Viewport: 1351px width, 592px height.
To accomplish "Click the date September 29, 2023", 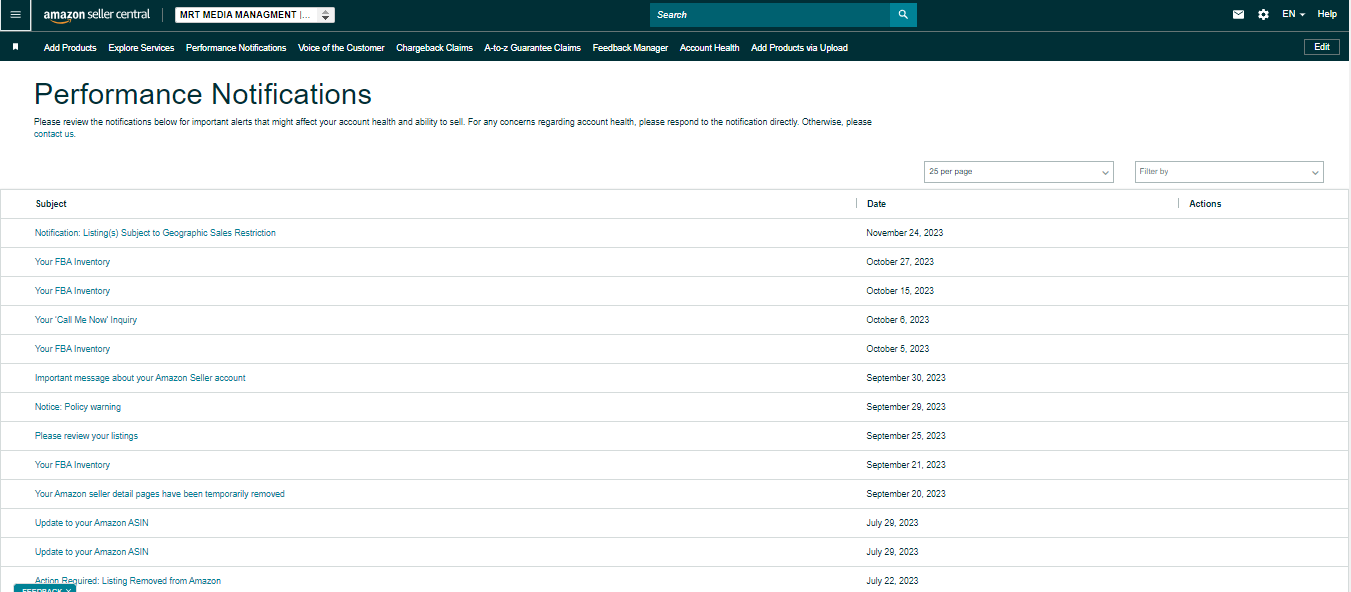I will (x=906, y=407).
